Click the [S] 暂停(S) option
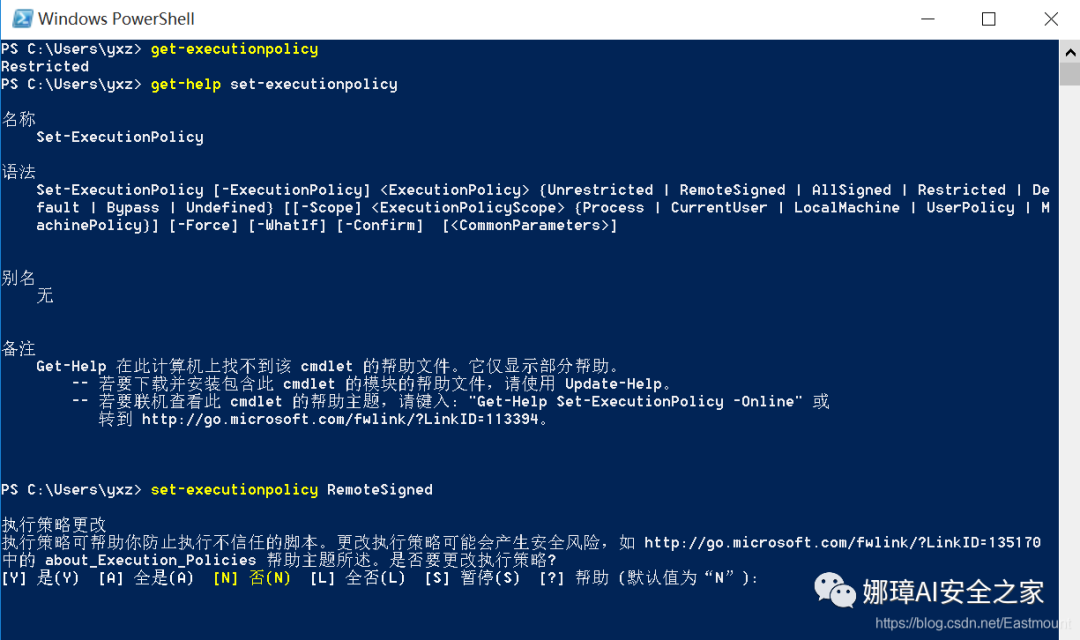1080x640 pixels. click(x=472, y=578)
